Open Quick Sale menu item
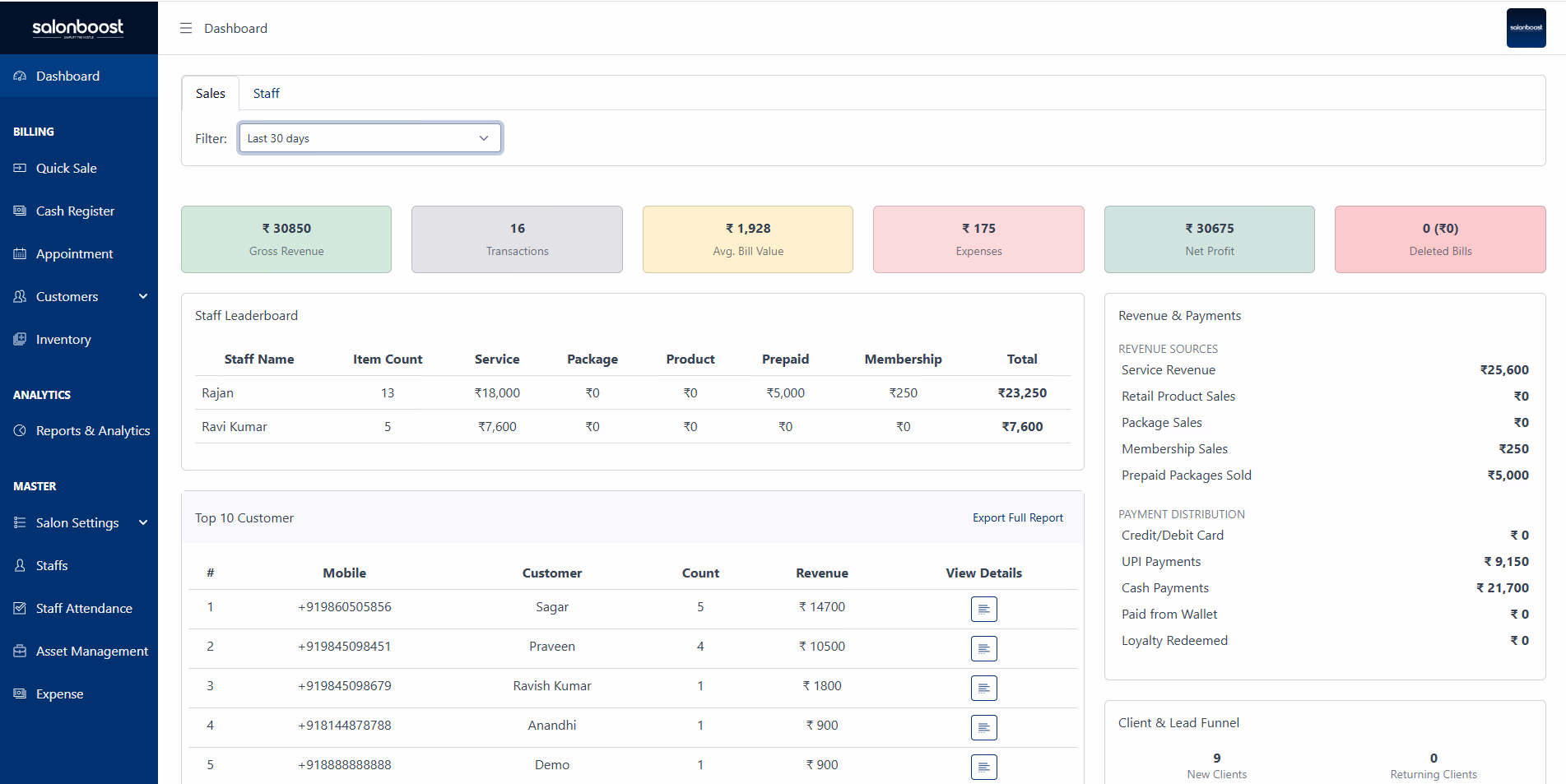Screen dimensions: 1566x784 point(79,168)
